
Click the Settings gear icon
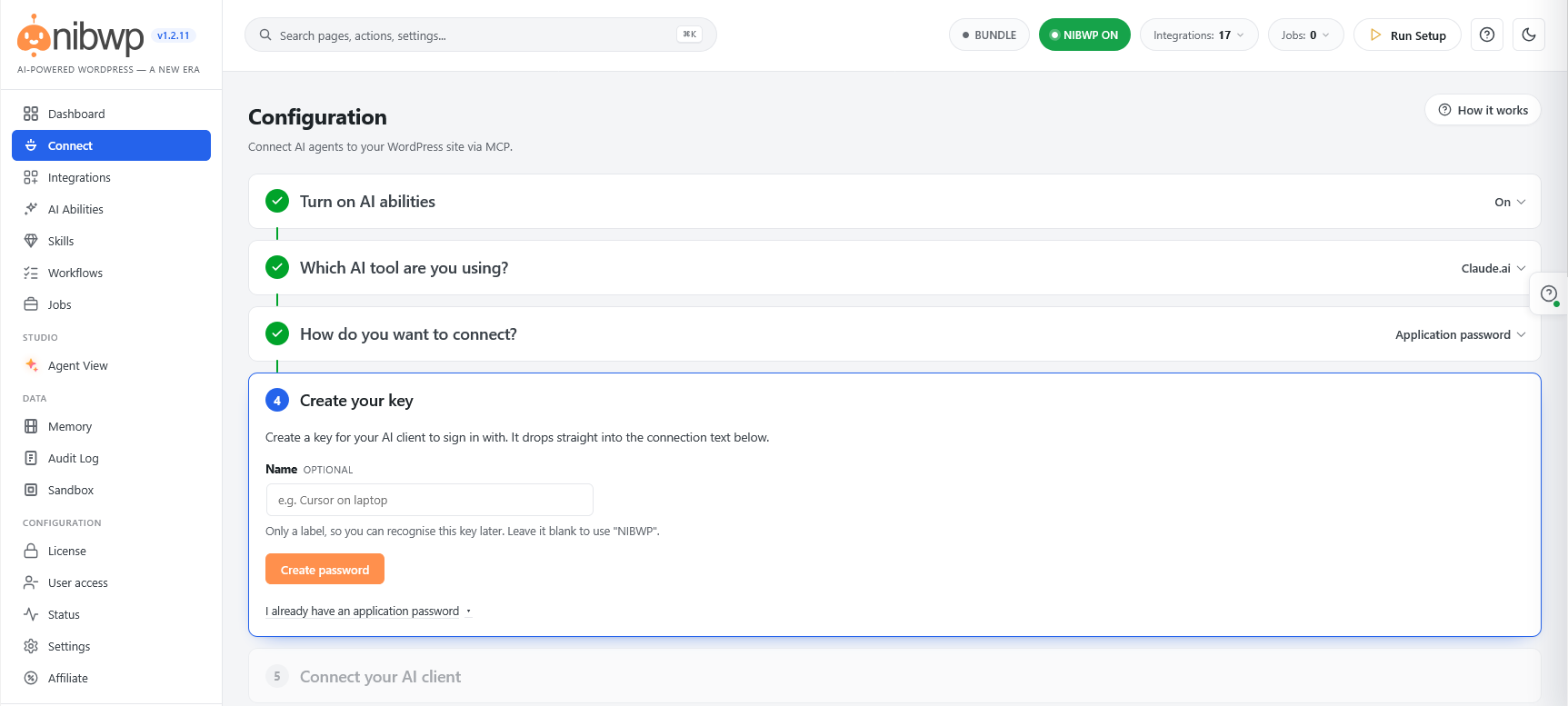31,646
